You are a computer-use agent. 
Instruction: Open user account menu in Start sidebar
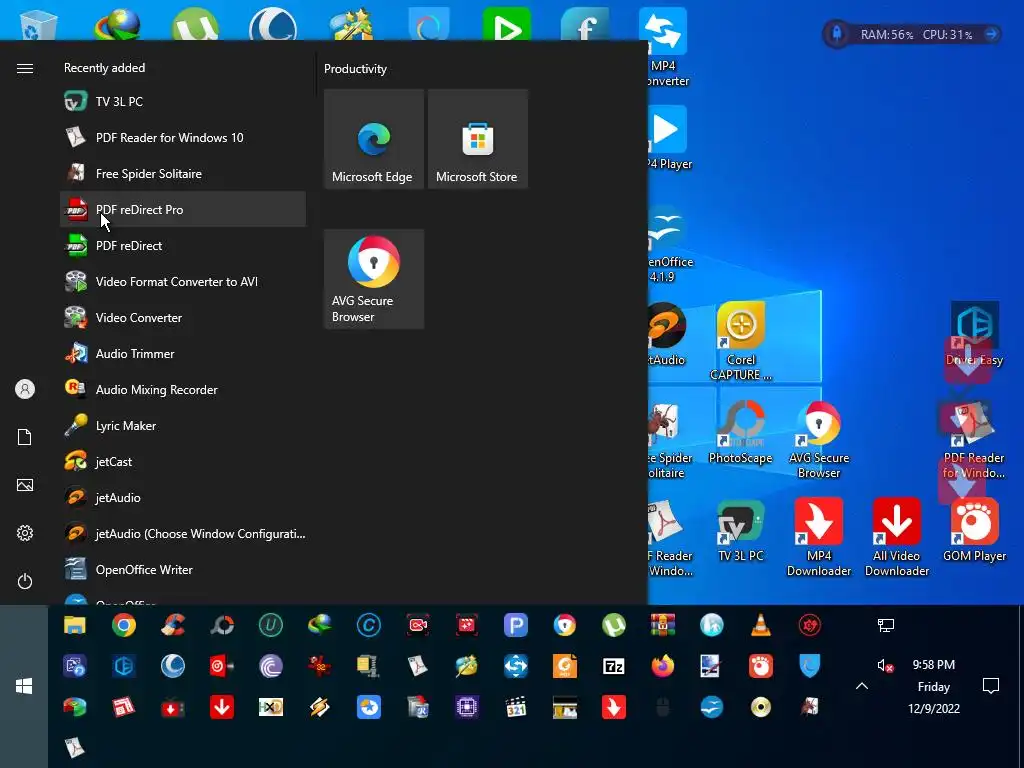coord(25,389)
